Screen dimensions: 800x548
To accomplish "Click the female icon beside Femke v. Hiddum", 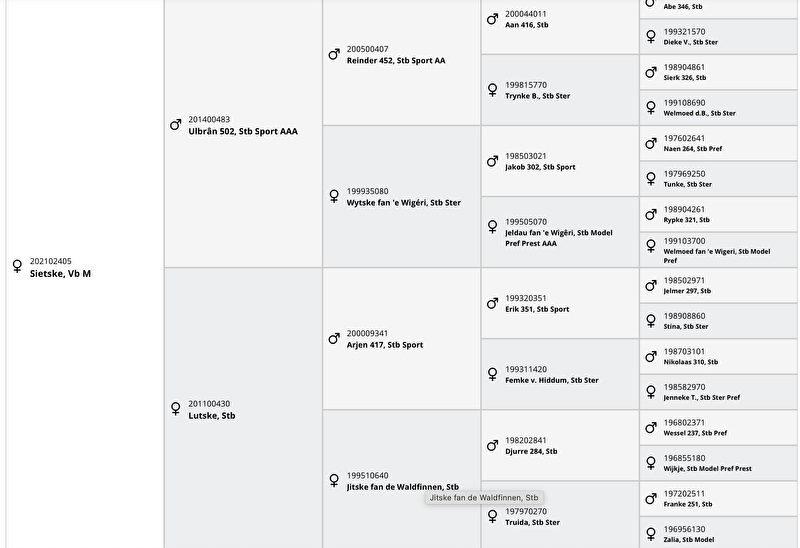I will (x=492, y=373).
